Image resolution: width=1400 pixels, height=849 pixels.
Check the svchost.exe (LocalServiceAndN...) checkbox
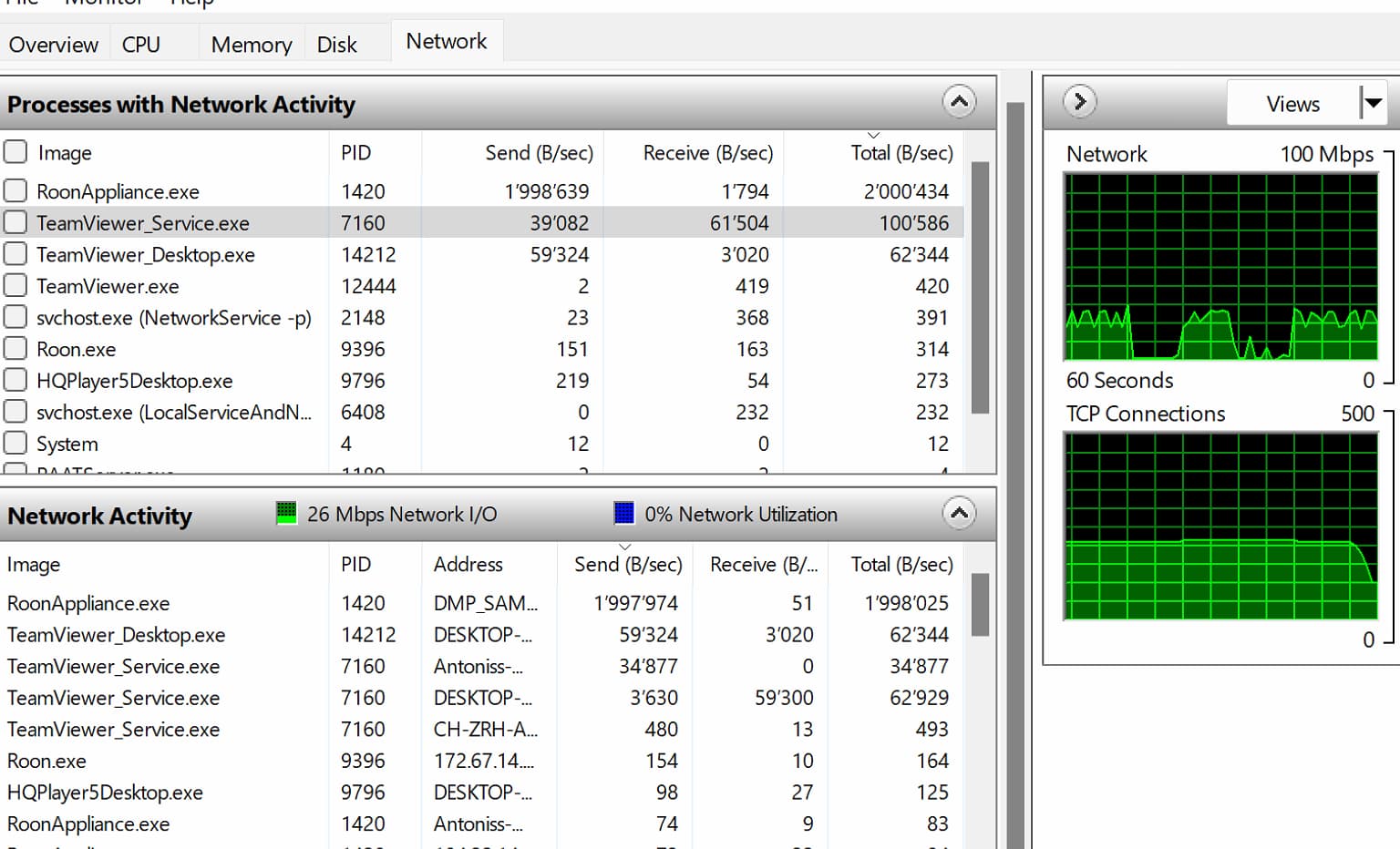pos(15,412)
